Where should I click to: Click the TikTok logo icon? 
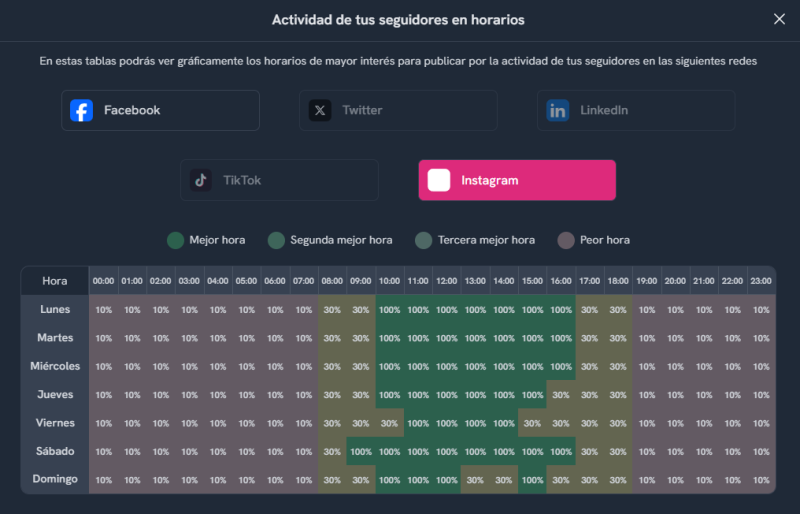(x=201, y=180)
